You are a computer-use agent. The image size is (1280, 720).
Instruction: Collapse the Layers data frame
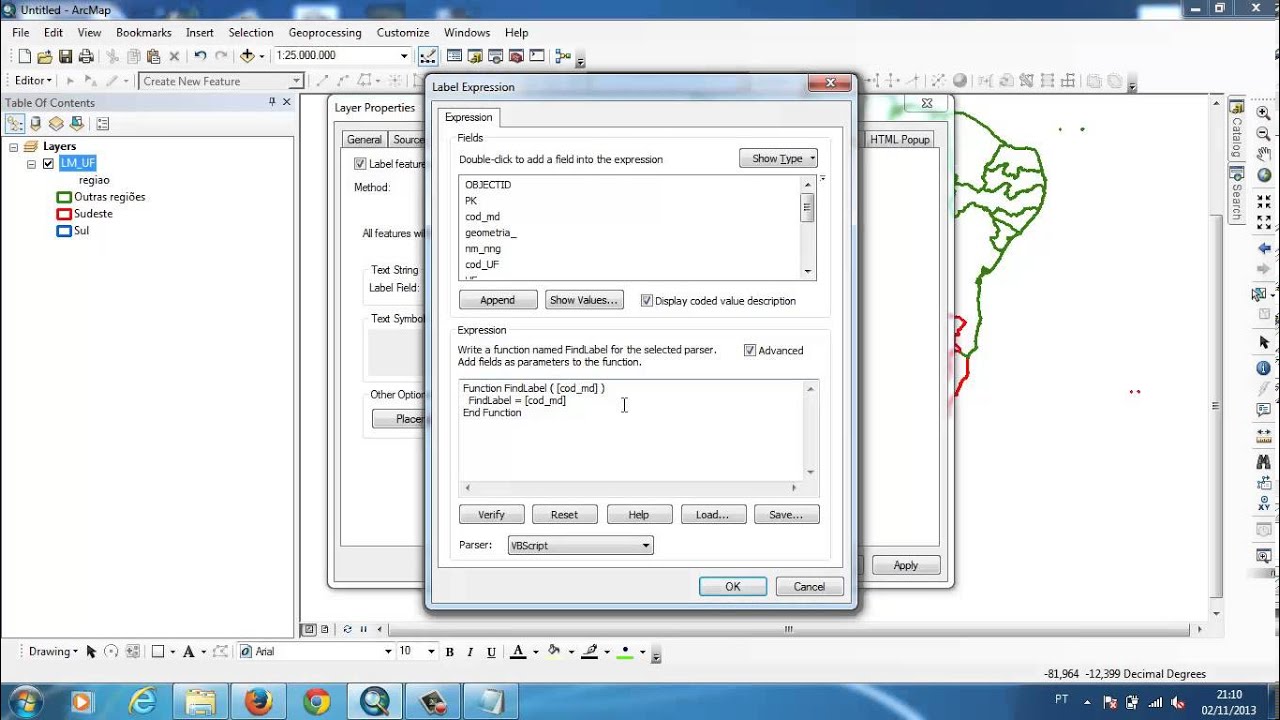pos(14,147)
